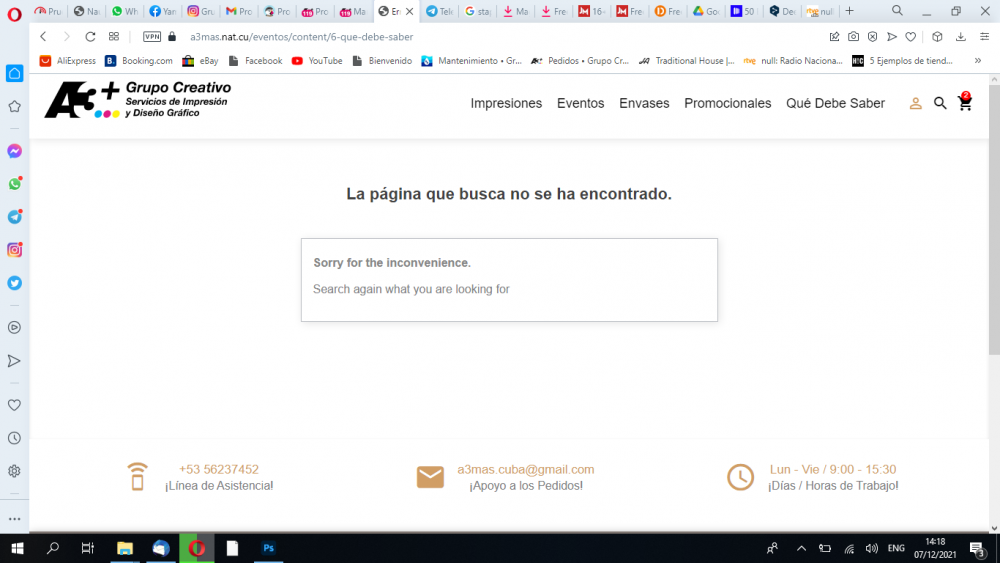Expand the hidden bookmarks chevron
Viewport: 1000px width, 563px height.
978,61
